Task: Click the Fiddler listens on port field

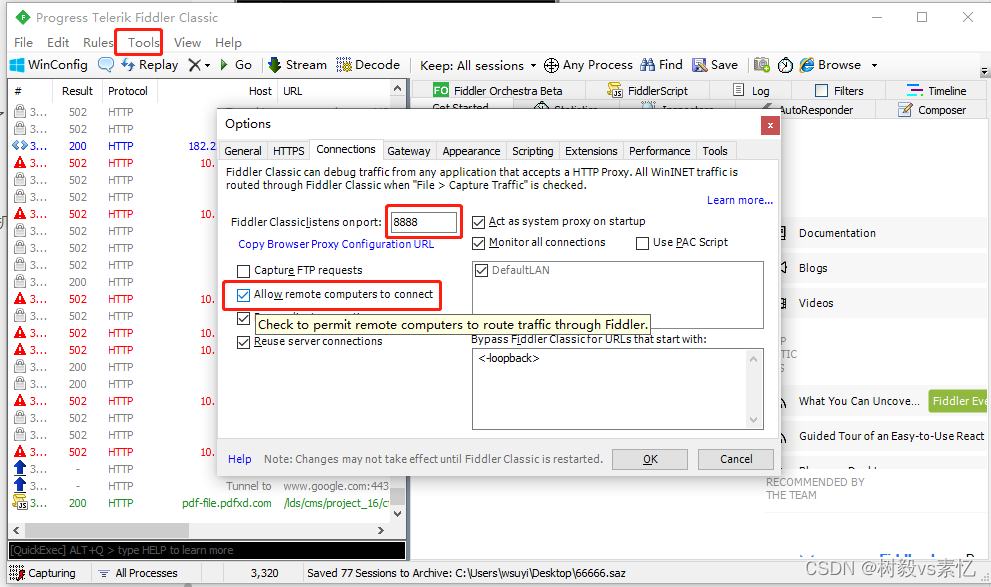Action: (x=424, y=222)
